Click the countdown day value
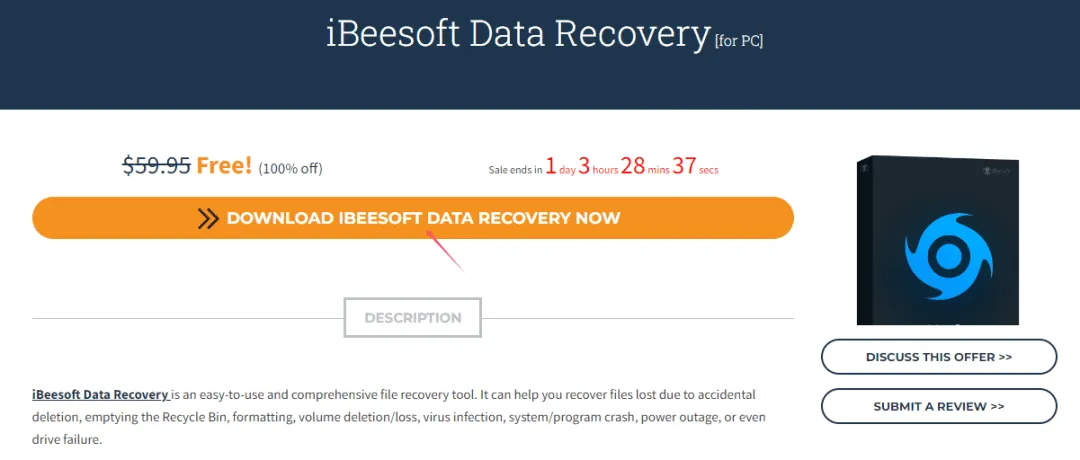This screenshot has width=1080, height=460. click(x=560, y=167)
